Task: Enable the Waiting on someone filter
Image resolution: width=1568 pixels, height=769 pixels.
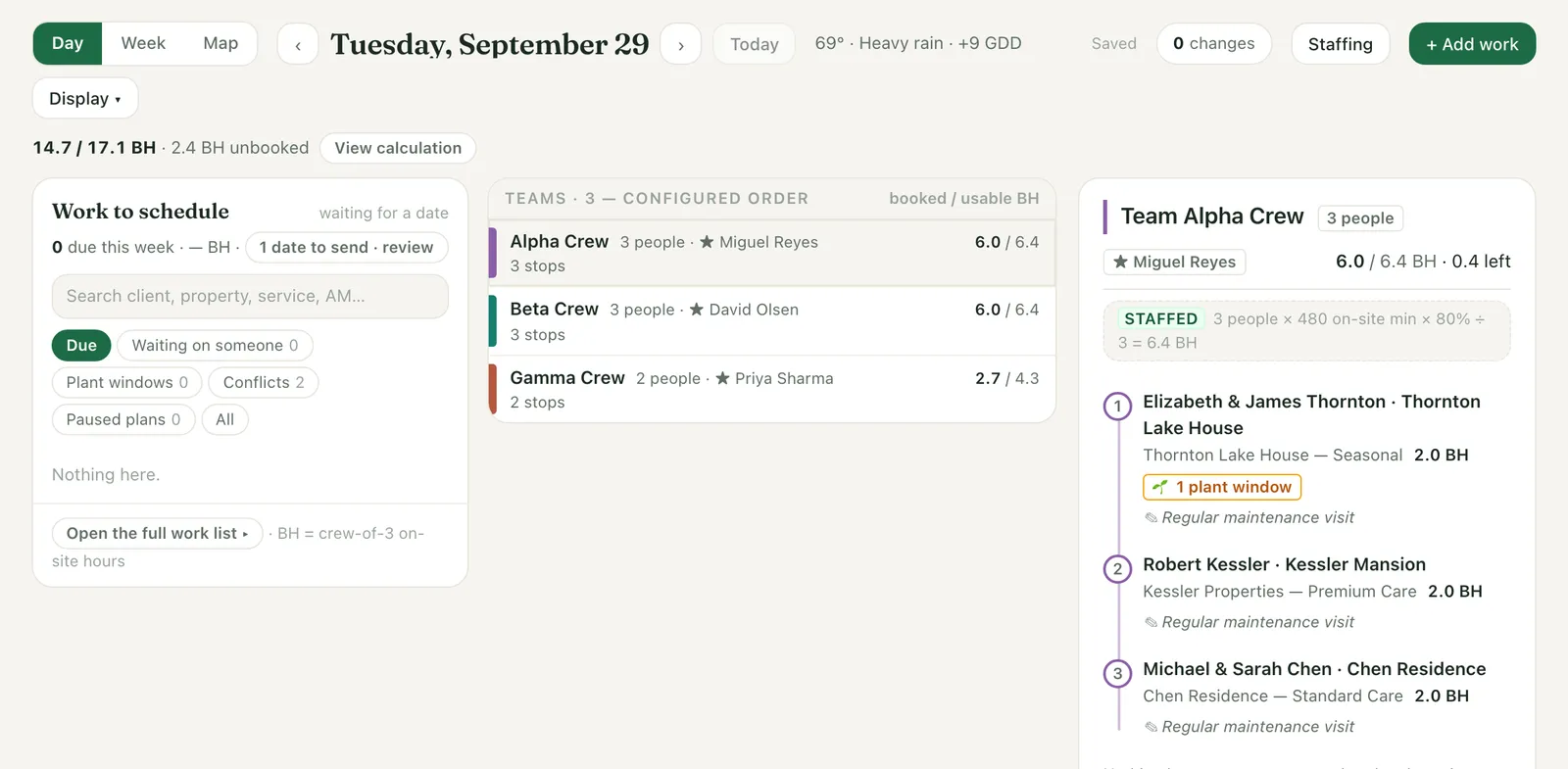Action: tap(215, 345)
